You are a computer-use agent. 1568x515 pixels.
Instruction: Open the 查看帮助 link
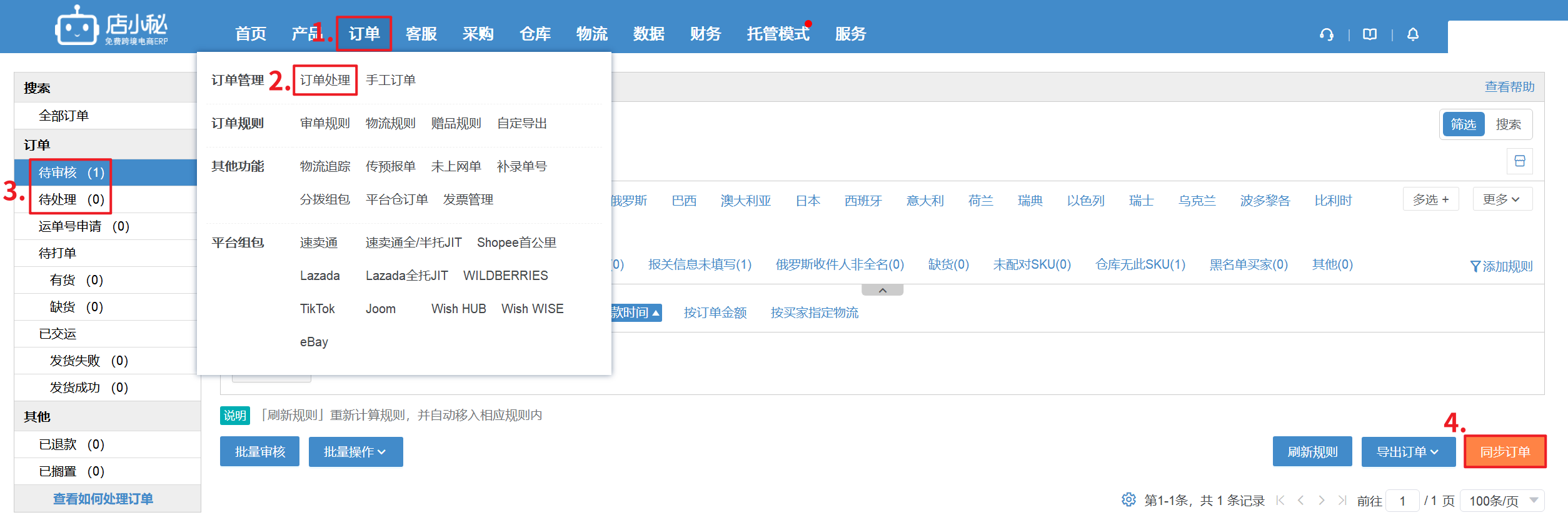pyautogui.click(x=1509, y=87)
